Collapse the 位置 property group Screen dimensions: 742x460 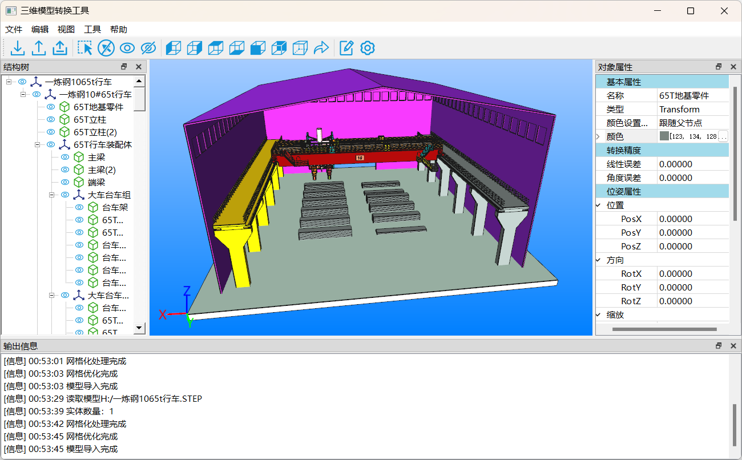click(599, 205)
